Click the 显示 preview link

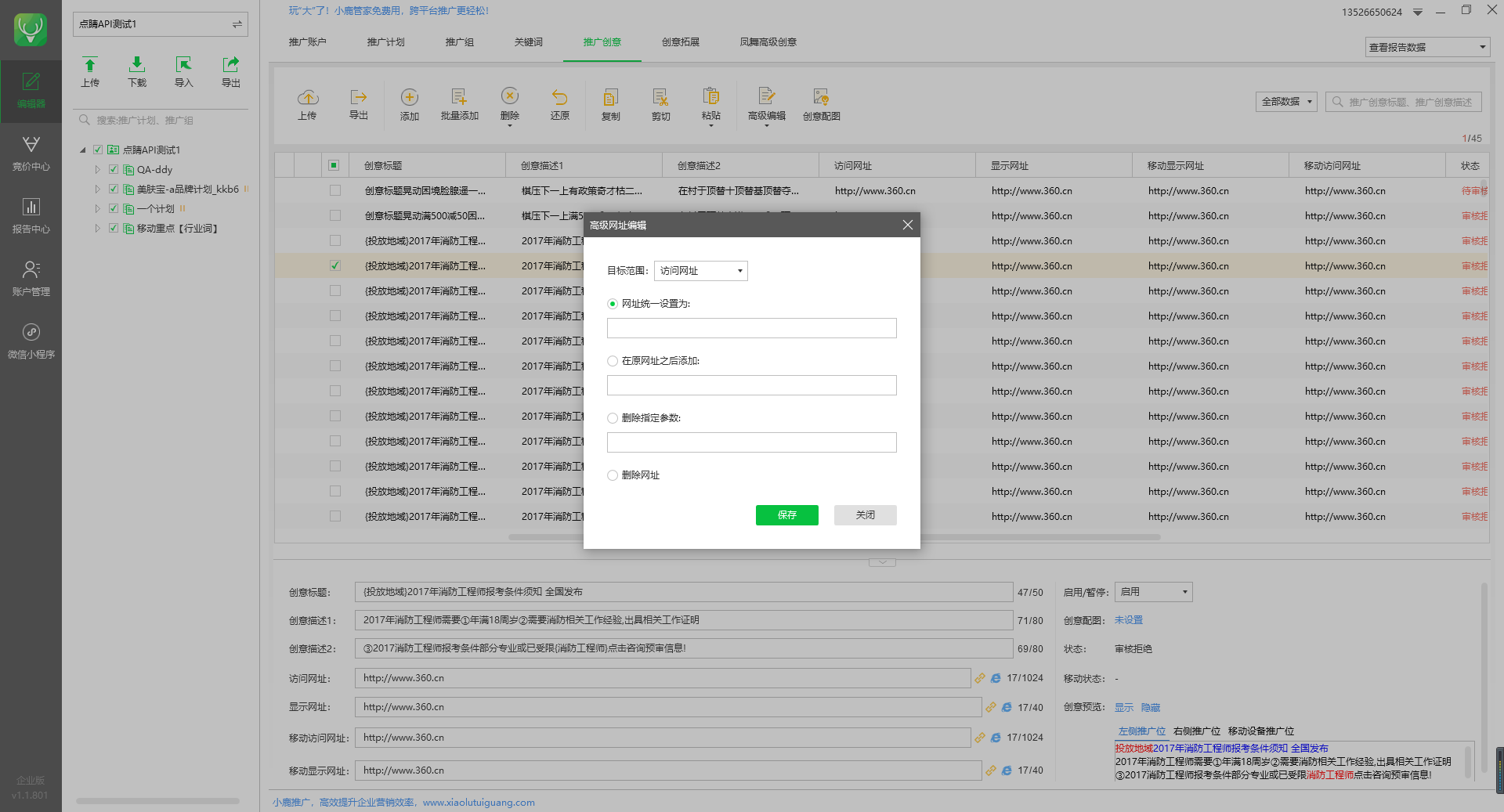(x=1123, y=708)
